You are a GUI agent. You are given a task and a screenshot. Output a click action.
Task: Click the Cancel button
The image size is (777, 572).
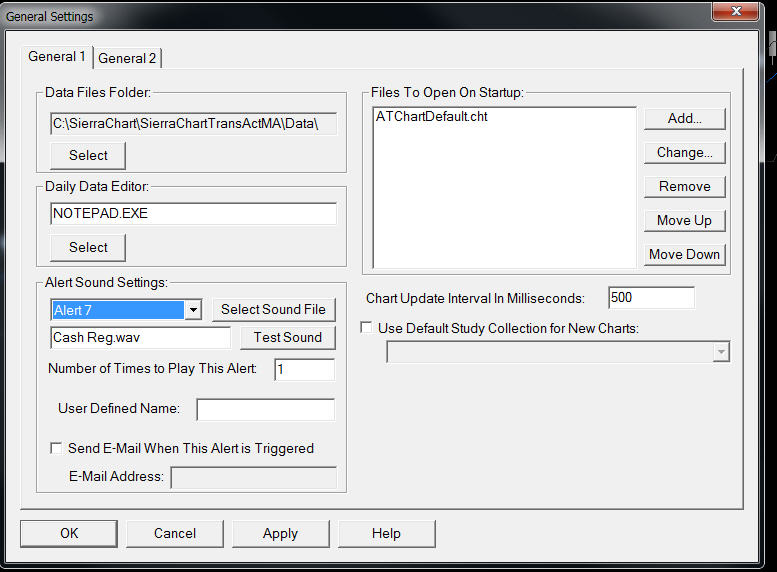175,534
